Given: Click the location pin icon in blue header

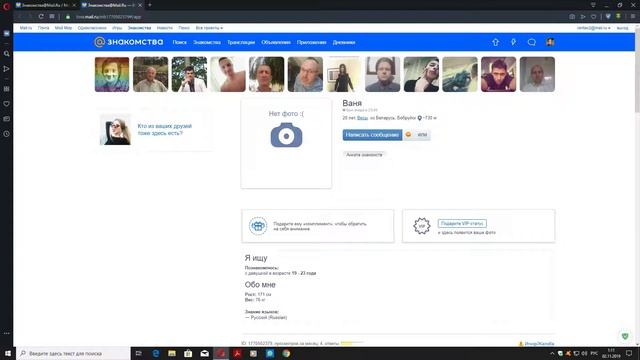Looking at the screenshot, I should (513, 42).
